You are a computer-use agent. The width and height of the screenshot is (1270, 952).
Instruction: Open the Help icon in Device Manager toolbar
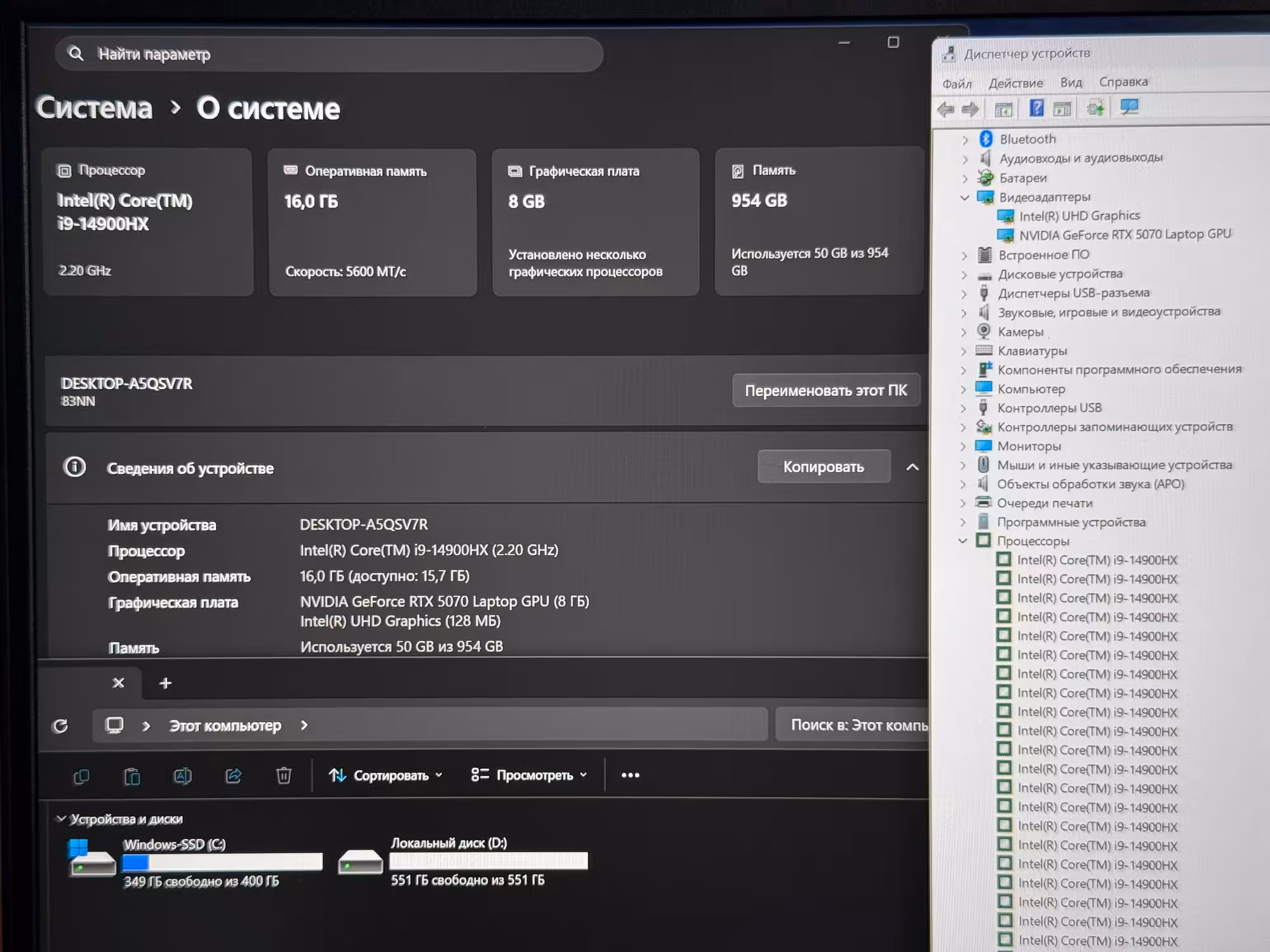click(1036, 108)
